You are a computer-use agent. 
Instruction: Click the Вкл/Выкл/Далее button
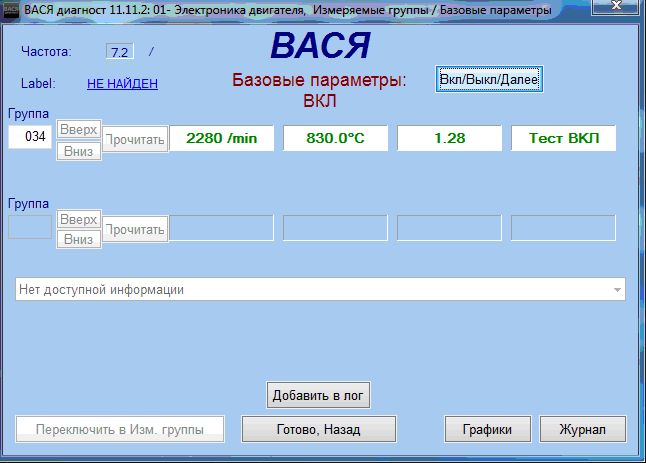(489, 79)
